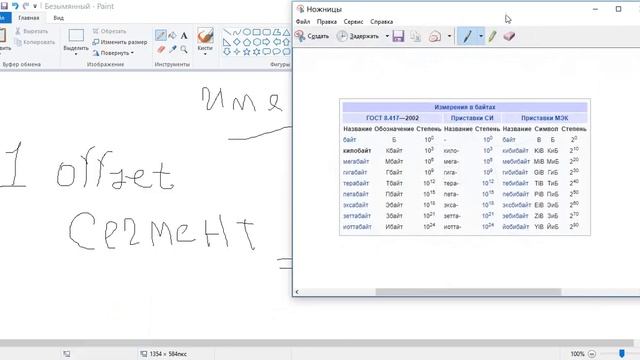
Task: Select the Pen tool in Ножницы
Action: [467, 36]
